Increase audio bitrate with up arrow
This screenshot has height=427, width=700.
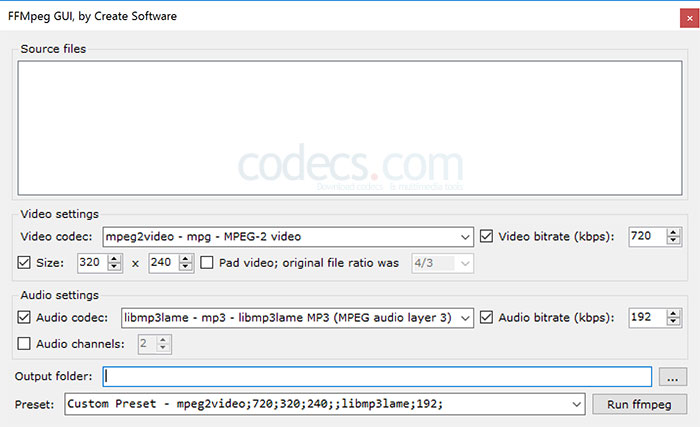click(x=673, y=313)
